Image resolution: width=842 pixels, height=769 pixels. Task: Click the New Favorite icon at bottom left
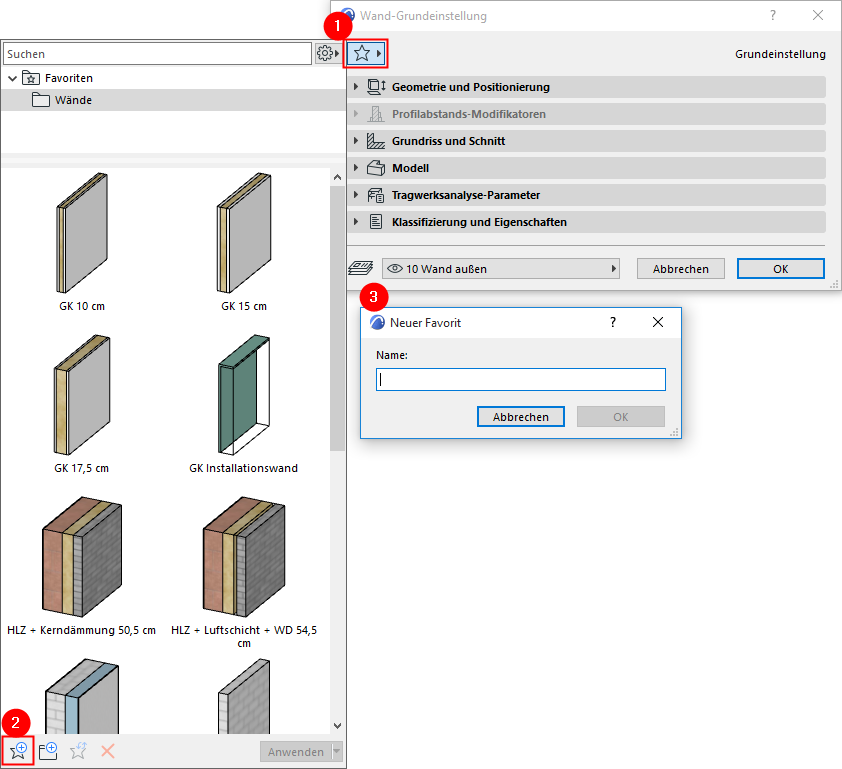pyautogui.click(x=18, y=750)
